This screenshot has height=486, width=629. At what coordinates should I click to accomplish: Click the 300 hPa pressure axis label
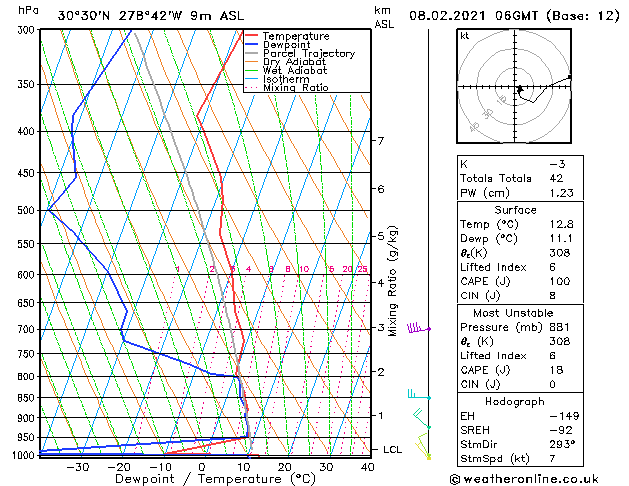28,30
